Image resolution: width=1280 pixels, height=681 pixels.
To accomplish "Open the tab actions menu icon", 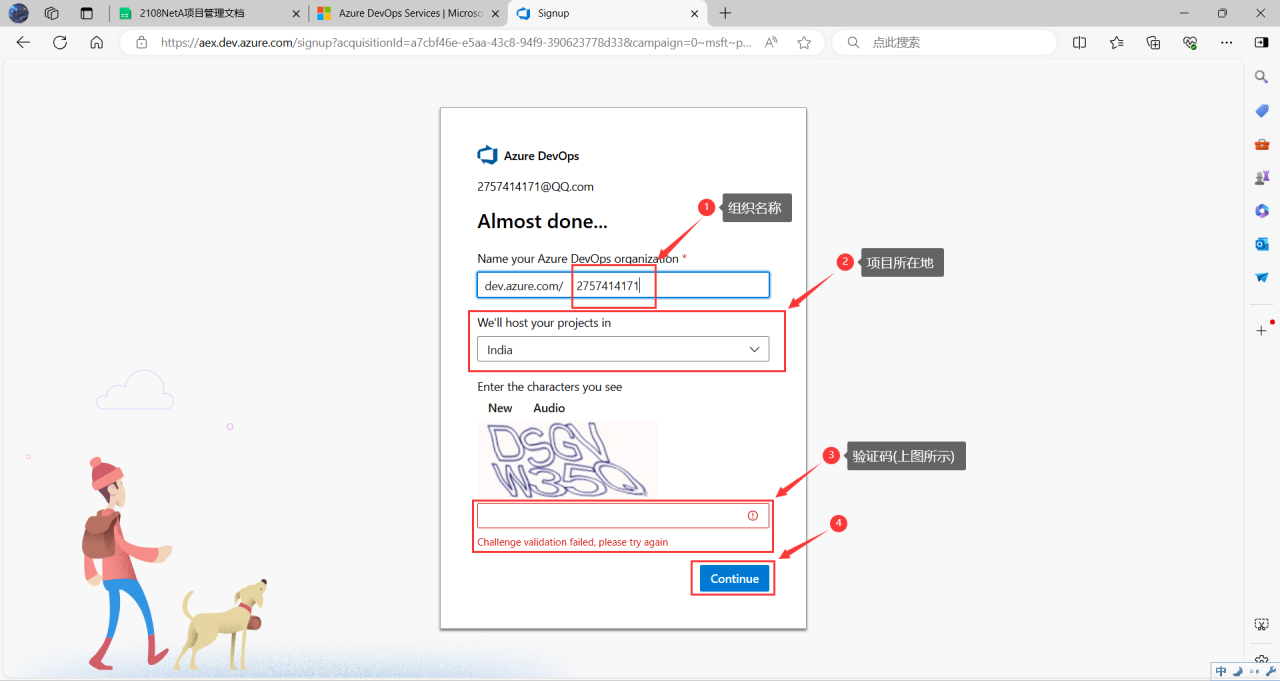I will (x=86, y=13).
